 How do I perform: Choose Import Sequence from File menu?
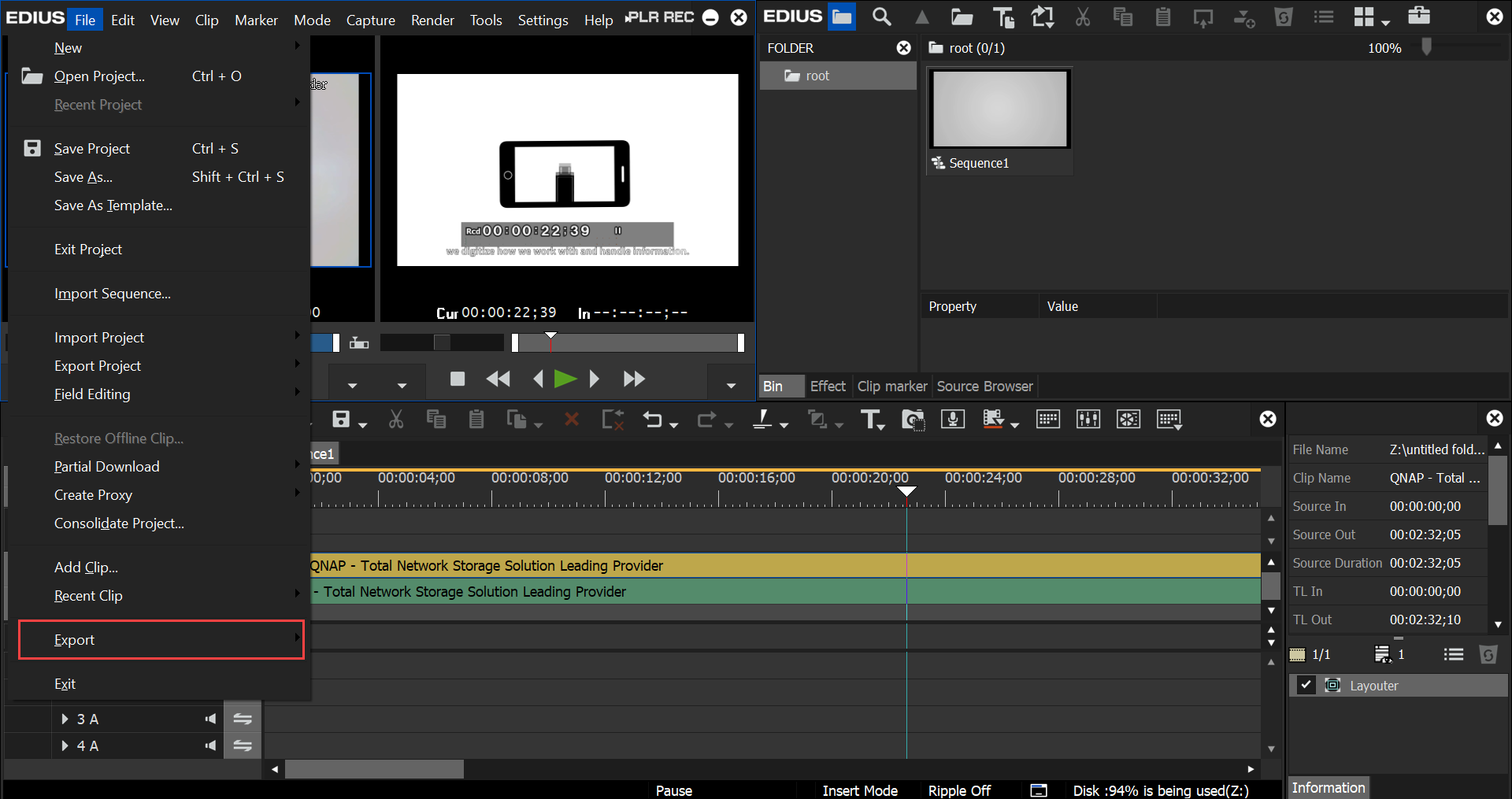[x=113, y=294]
